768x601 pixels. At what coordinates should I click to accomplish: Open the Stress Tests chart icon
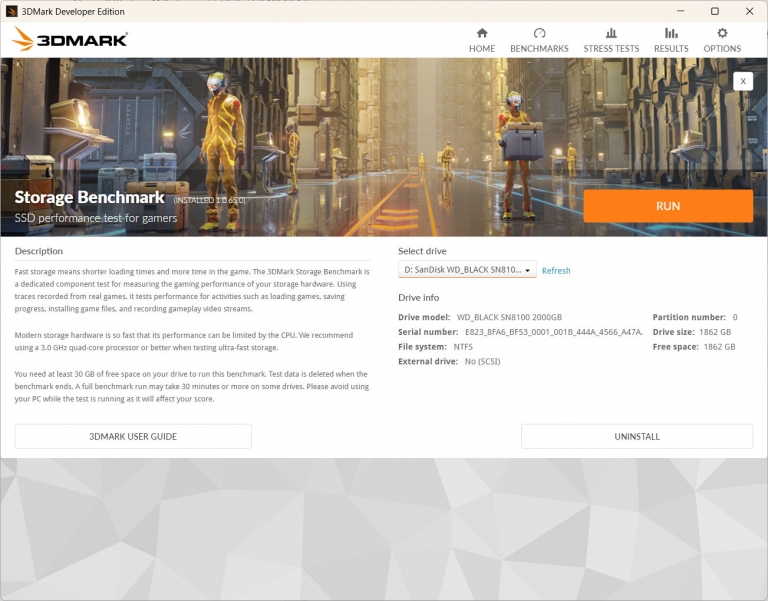click(611, 33)
